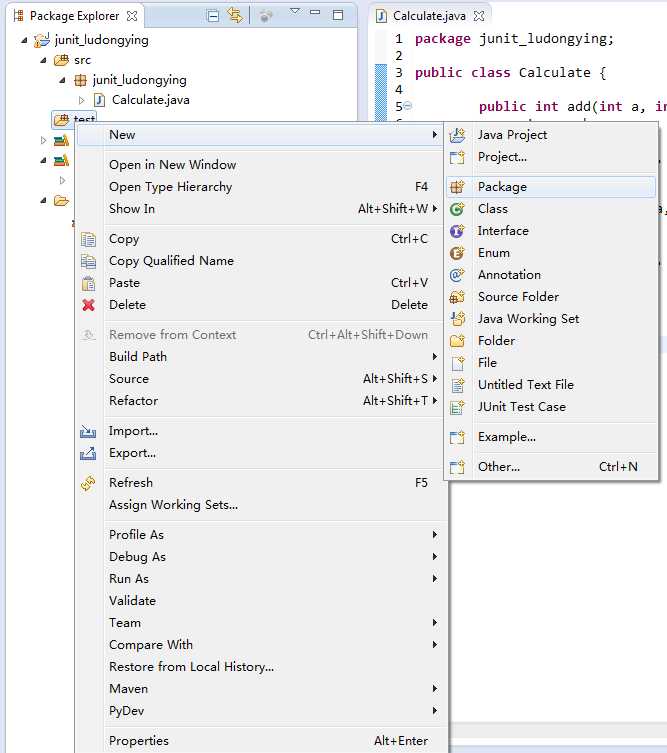The height and width of the screenshot is (753, 667).
Task: Click the red Delete X icon
Action: [88, 305]
